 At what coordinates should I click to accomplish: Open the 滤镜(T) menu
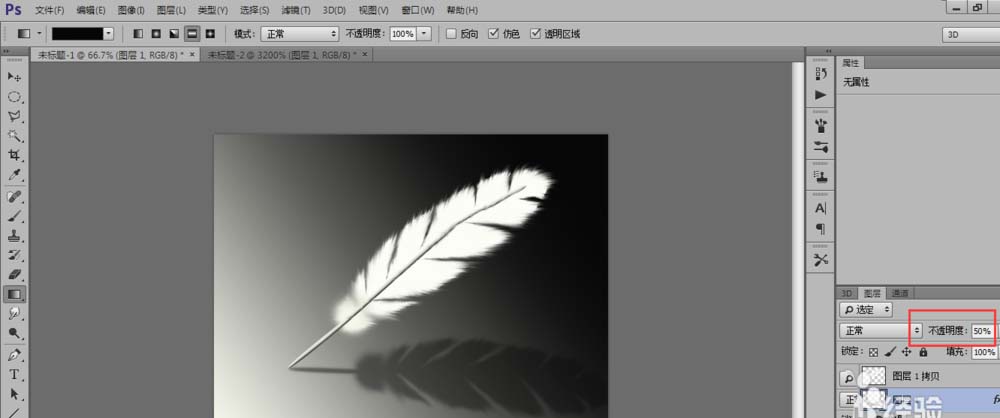tap(296, 10)
